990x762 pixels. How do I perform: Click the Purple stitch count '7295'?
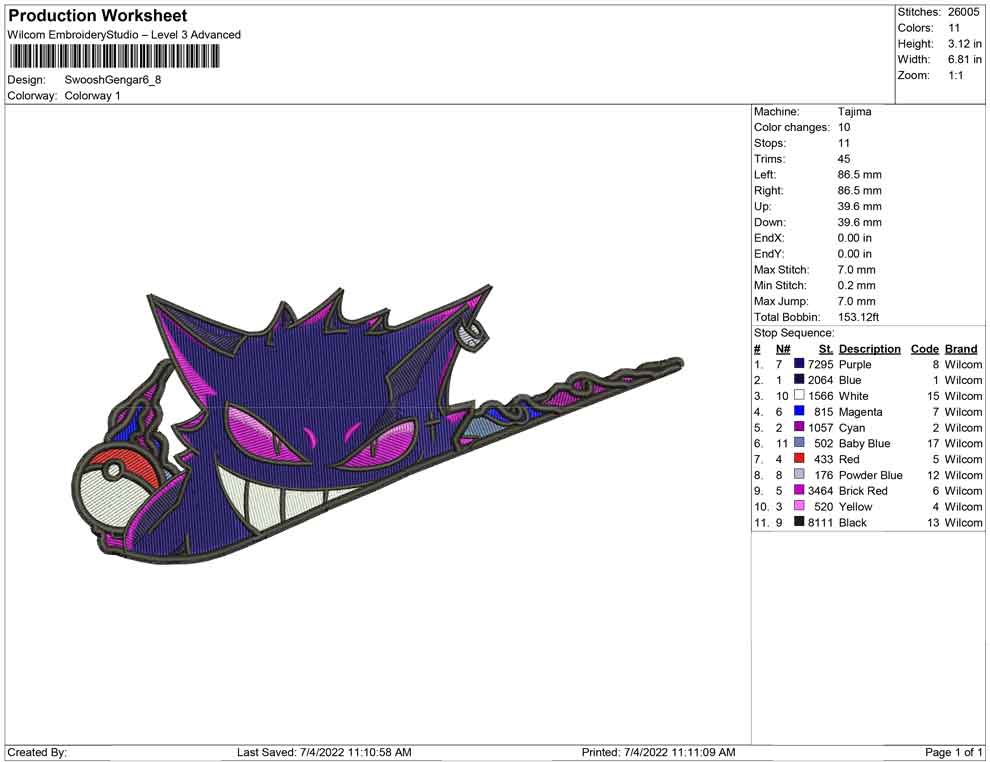[820, 364]
